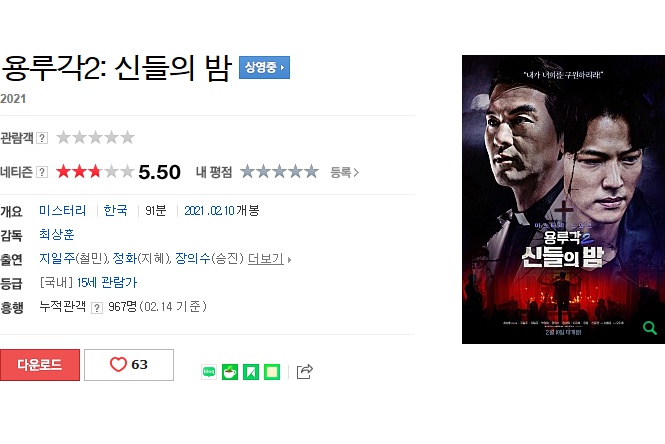The width and height of the screenshot is (665, 444).
Task: Open the external share arrow icon
Action: 305,371
